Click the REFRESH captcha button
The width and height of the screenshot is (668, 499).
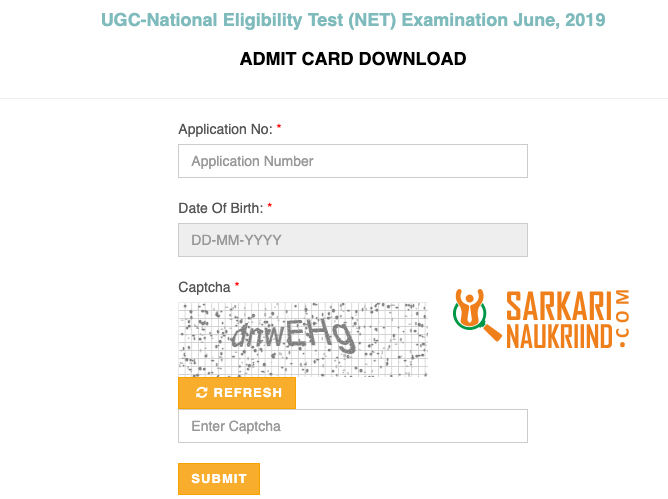[x=237, y=393]
